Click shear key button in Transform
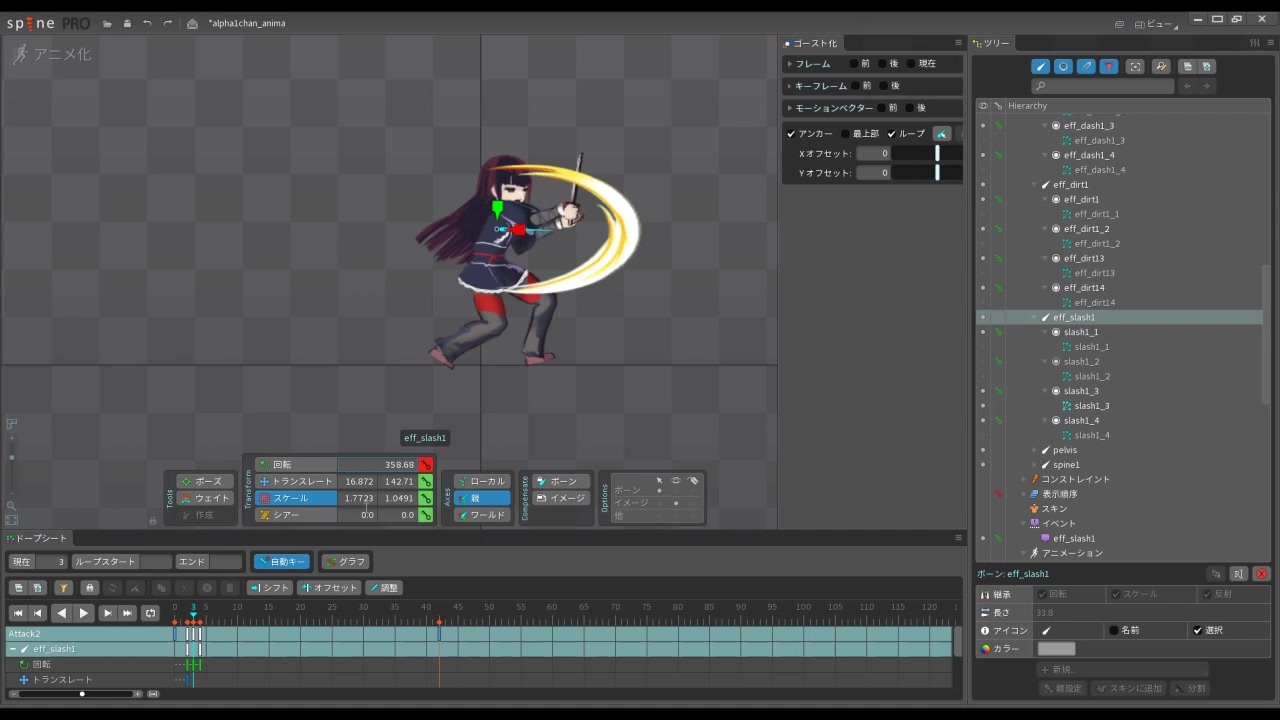This screenshot has width=1280, height=720. (425, 515)
